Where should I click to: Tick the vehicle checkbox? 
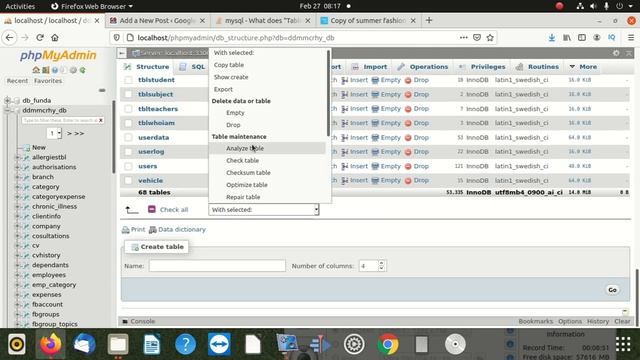[129, 180]
